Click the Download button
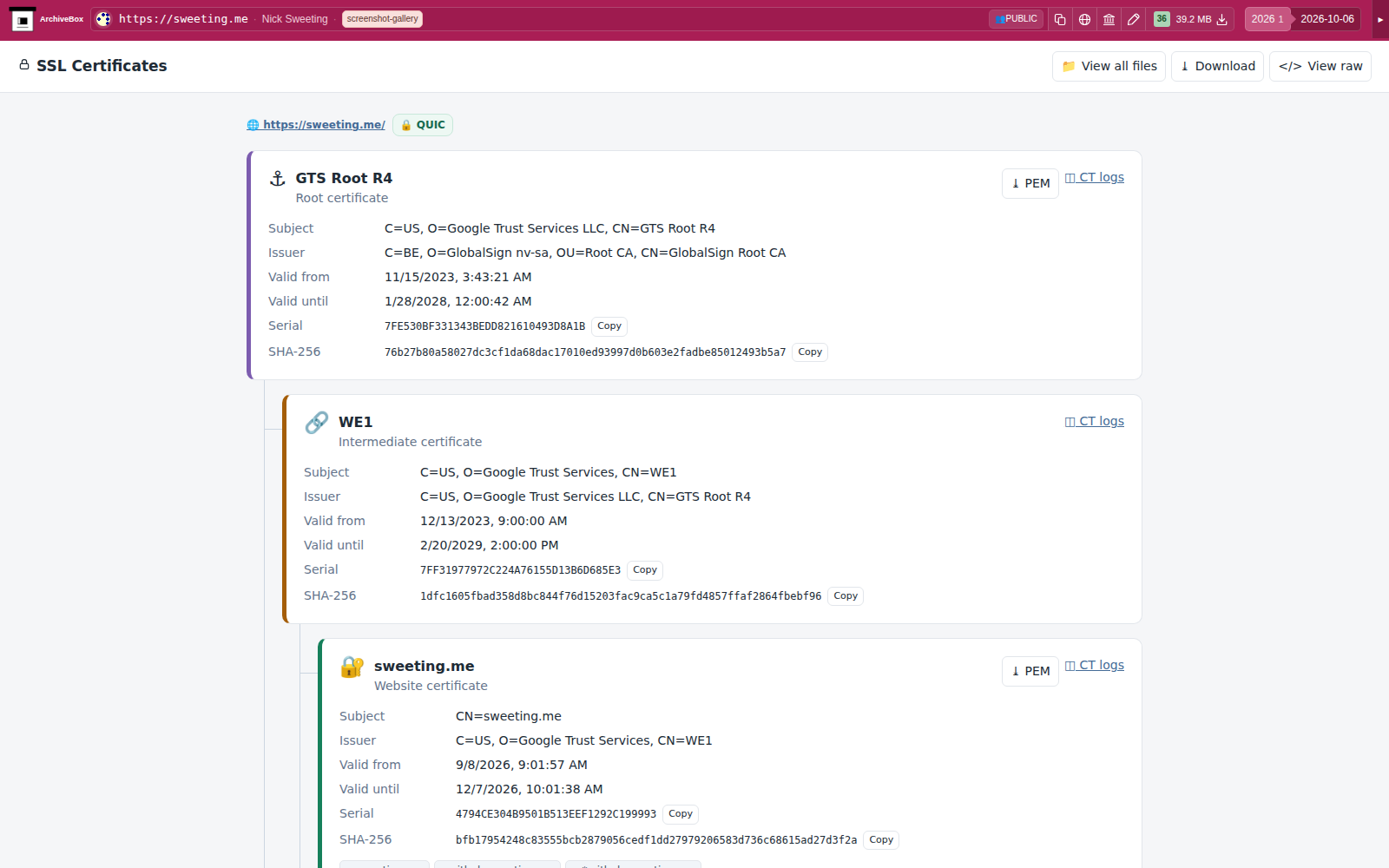Viewport: 1389px width, 868px height. 1217,66
